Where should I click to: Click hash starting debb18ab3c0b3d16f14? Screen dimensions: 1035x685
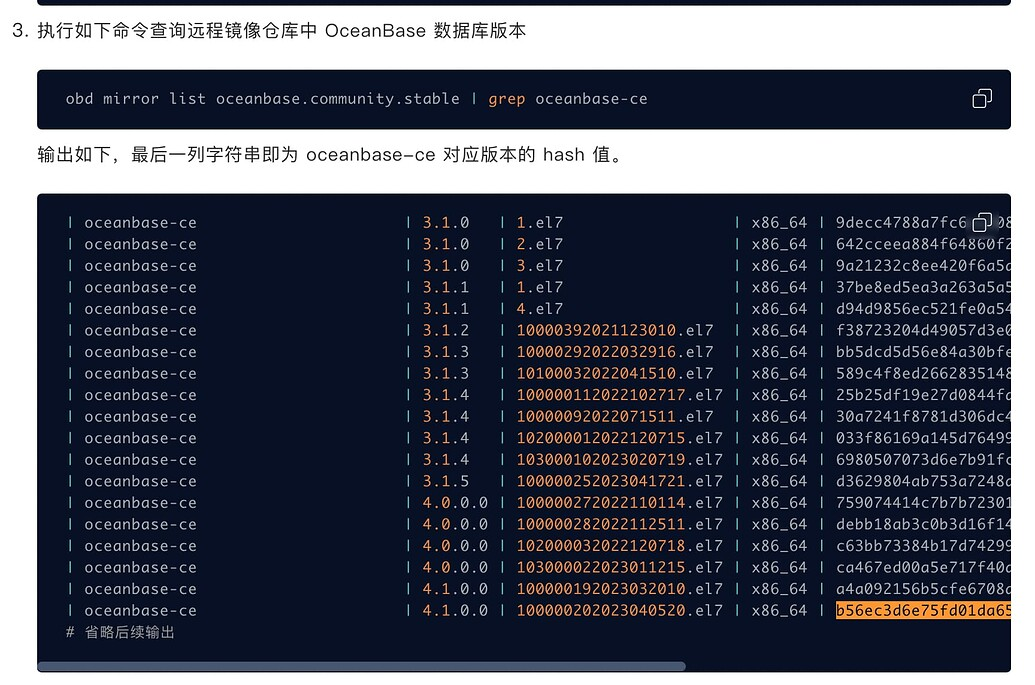click(923, 524)
